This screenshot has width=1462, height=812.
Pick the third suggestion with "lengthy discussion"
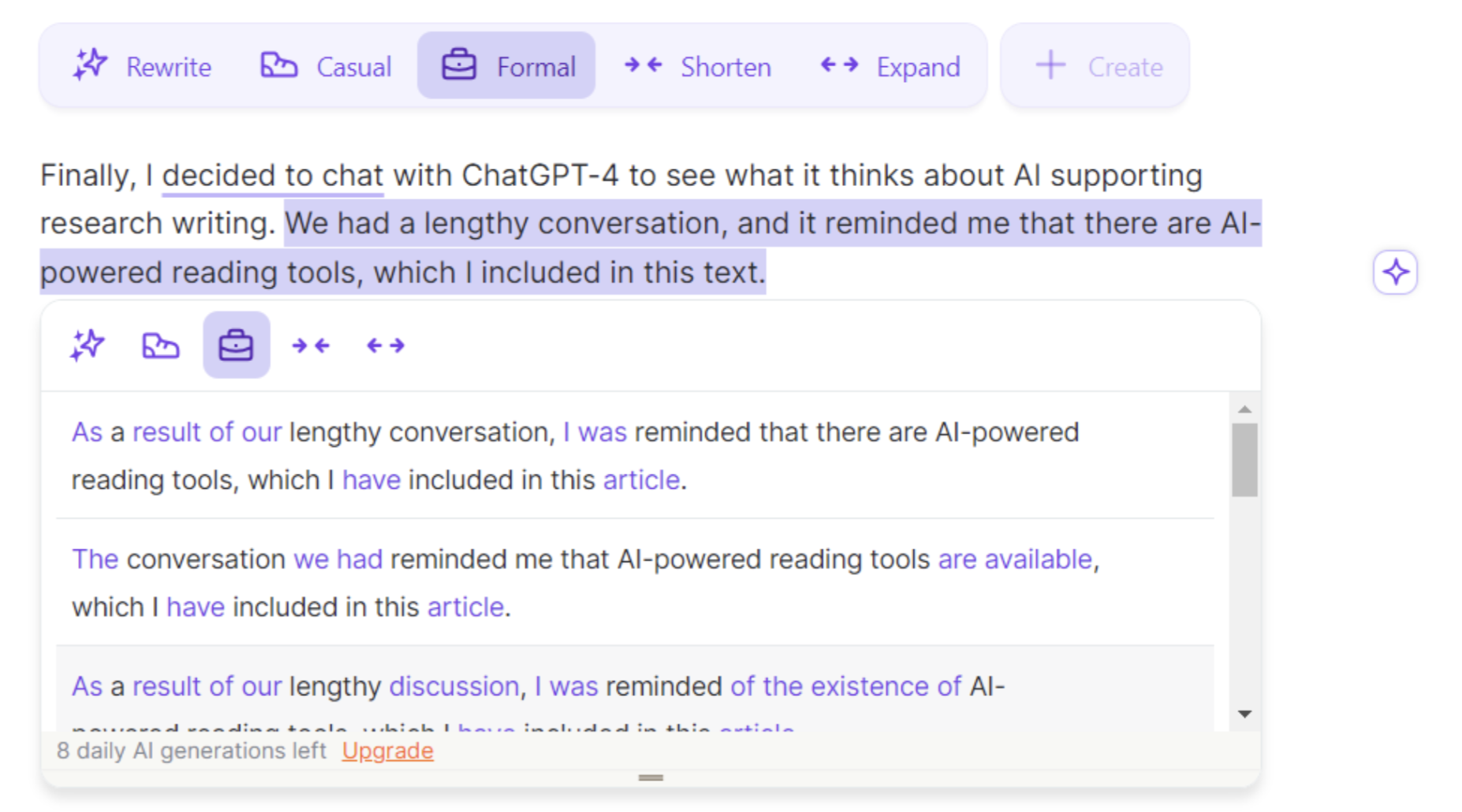(x=536, y=687)
